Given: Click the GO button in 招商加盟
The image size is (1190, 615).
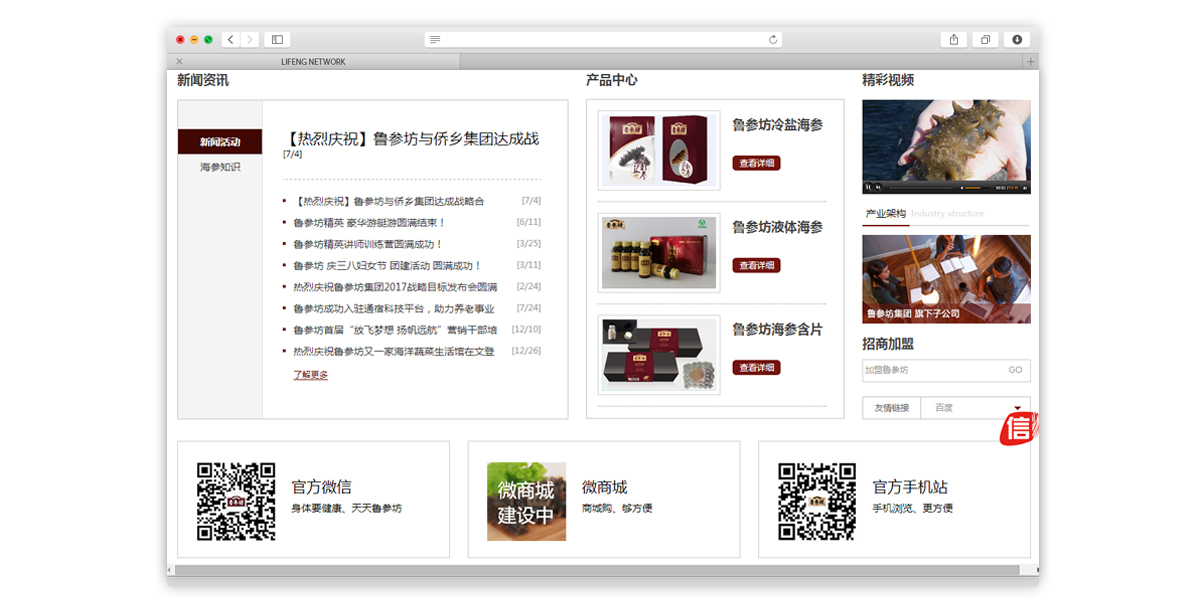Looking at the screenshot, I should point(1015,370).
